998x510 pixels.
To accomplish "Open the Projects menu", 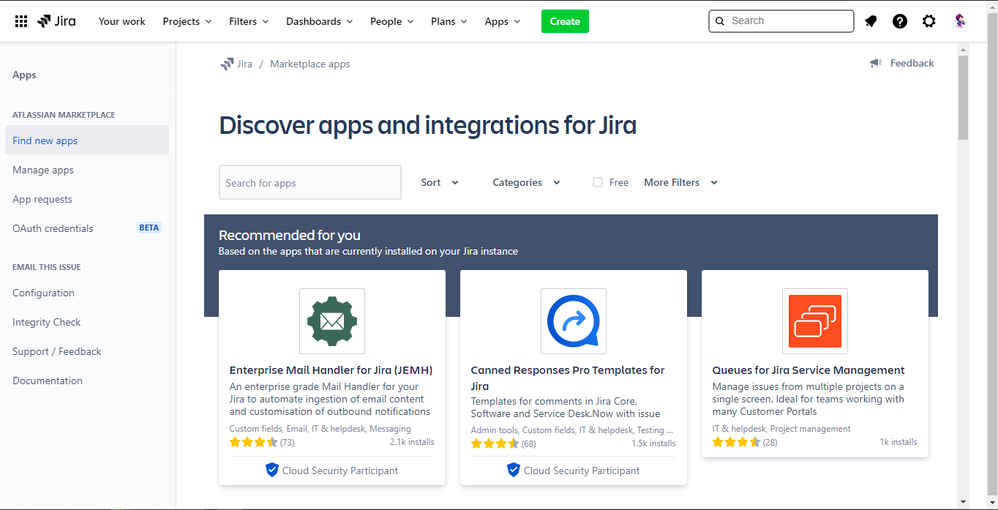I will (187, 21).
